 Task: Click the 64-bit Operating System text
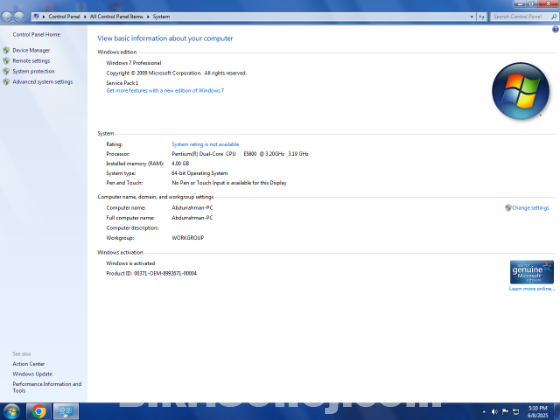point(200,173)
